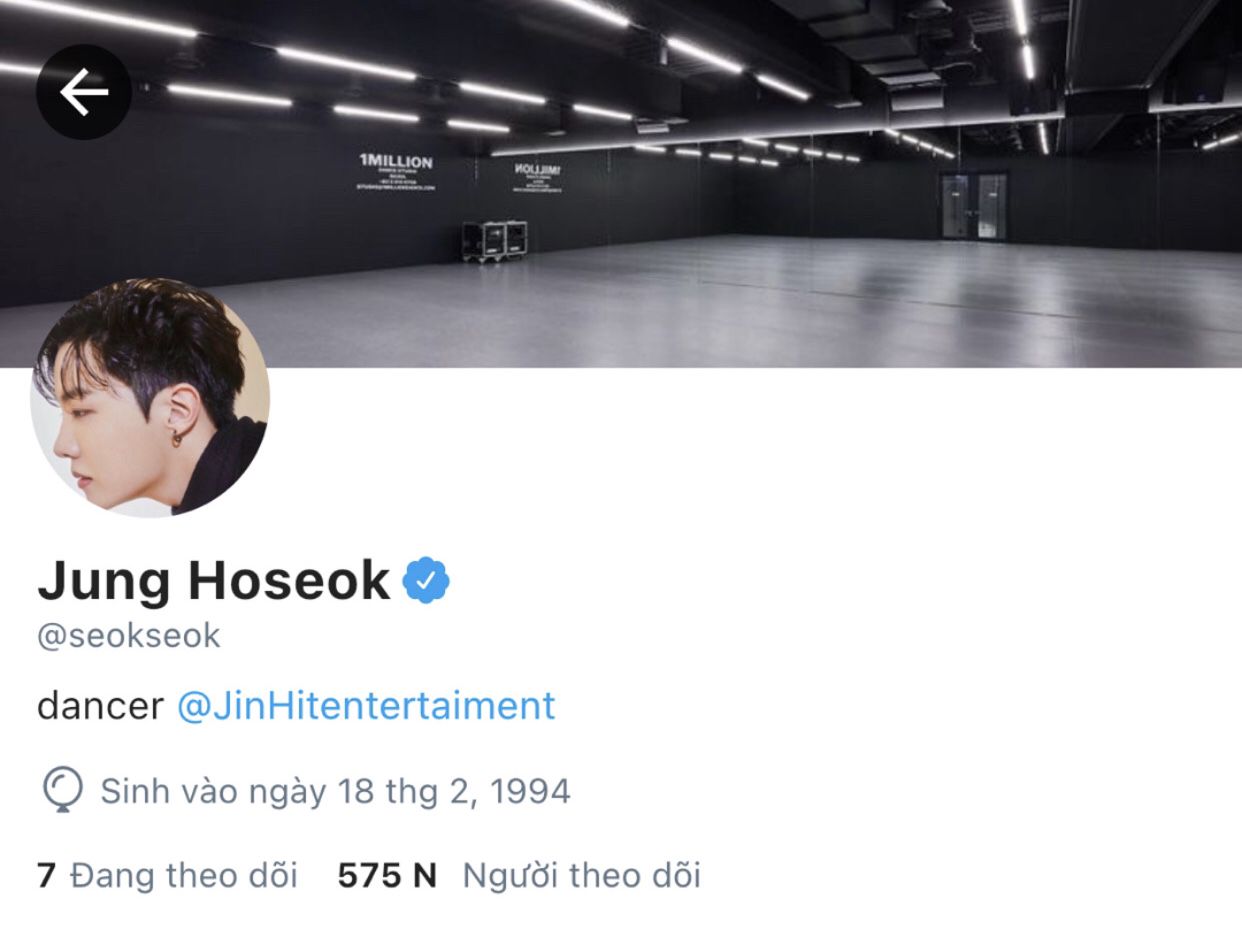Viewport: 1242px width, 948px height.
Task: Open Jung Hoseok's profile picture
Action: coord(150,397)
